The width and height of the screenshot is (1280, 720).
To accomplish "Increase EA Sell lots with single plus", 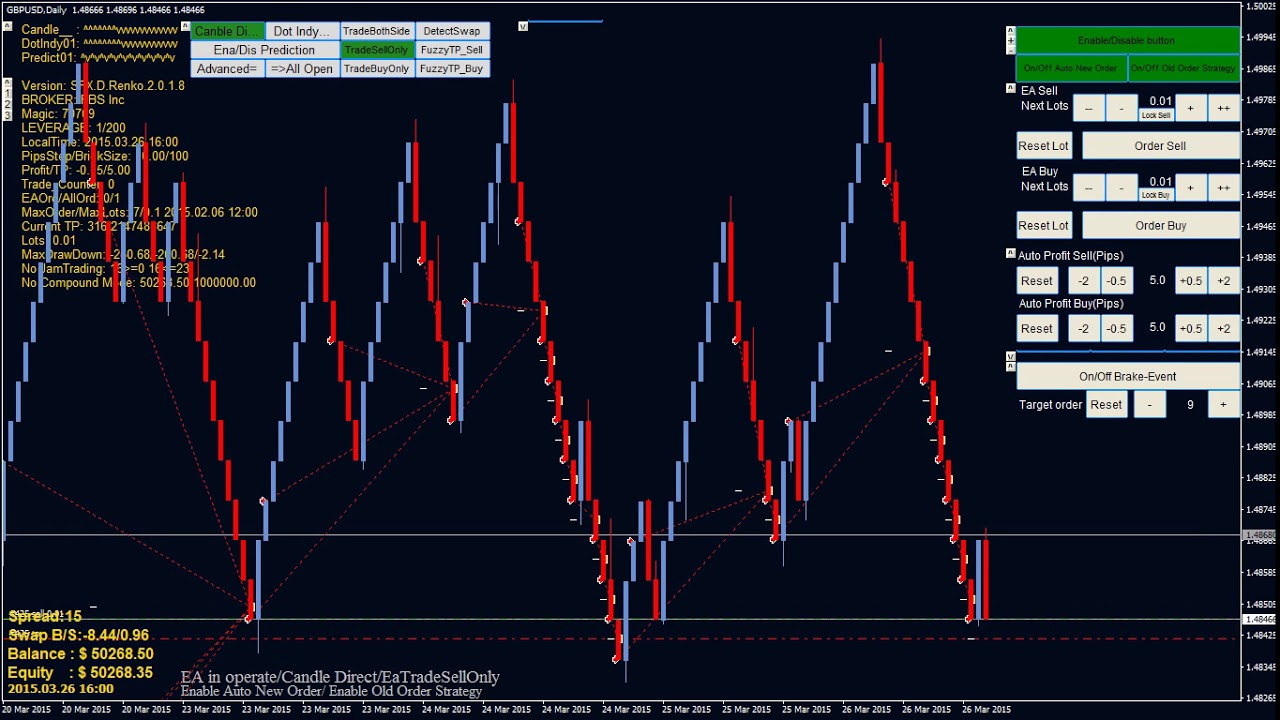I will tap(1190, 108).
